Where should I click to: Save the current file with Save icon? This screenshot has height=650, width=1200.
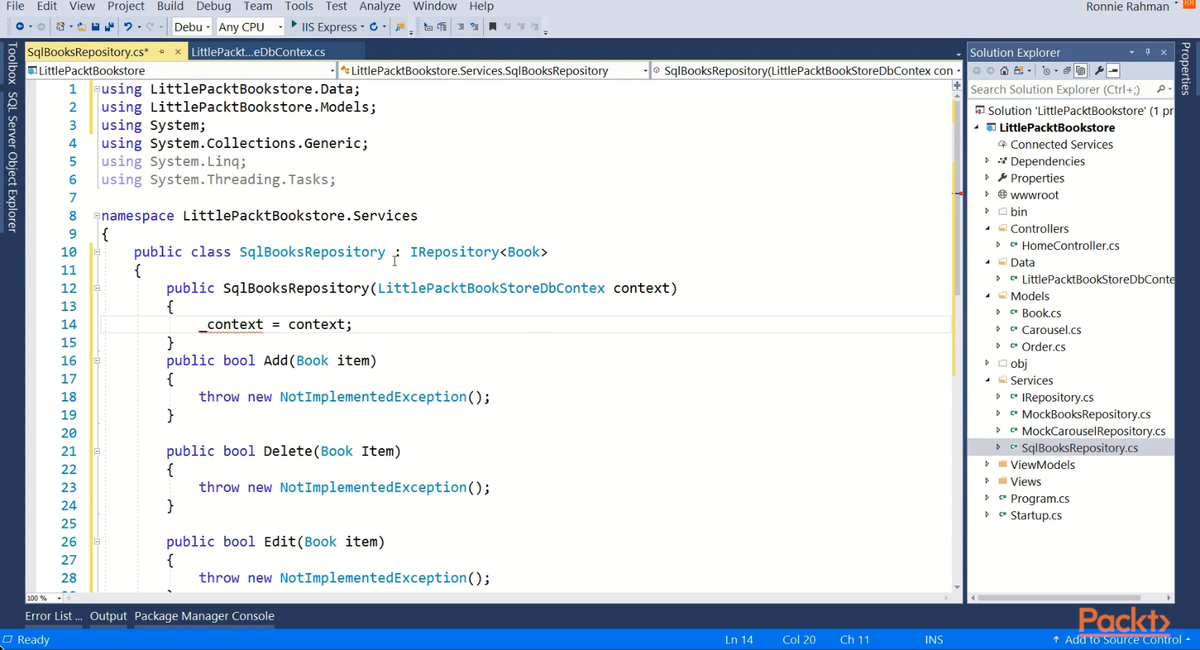point(95,26)
